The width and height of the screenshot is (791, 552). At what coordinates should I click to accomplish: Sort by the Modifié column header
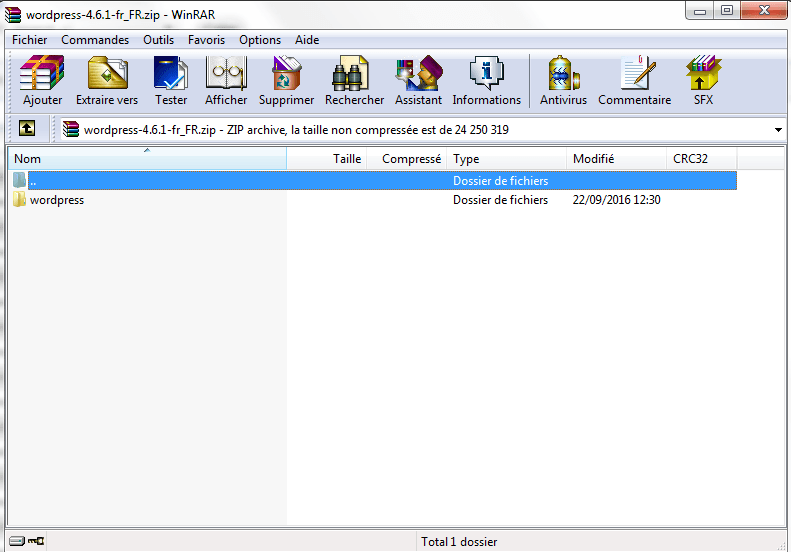point(616,158)
